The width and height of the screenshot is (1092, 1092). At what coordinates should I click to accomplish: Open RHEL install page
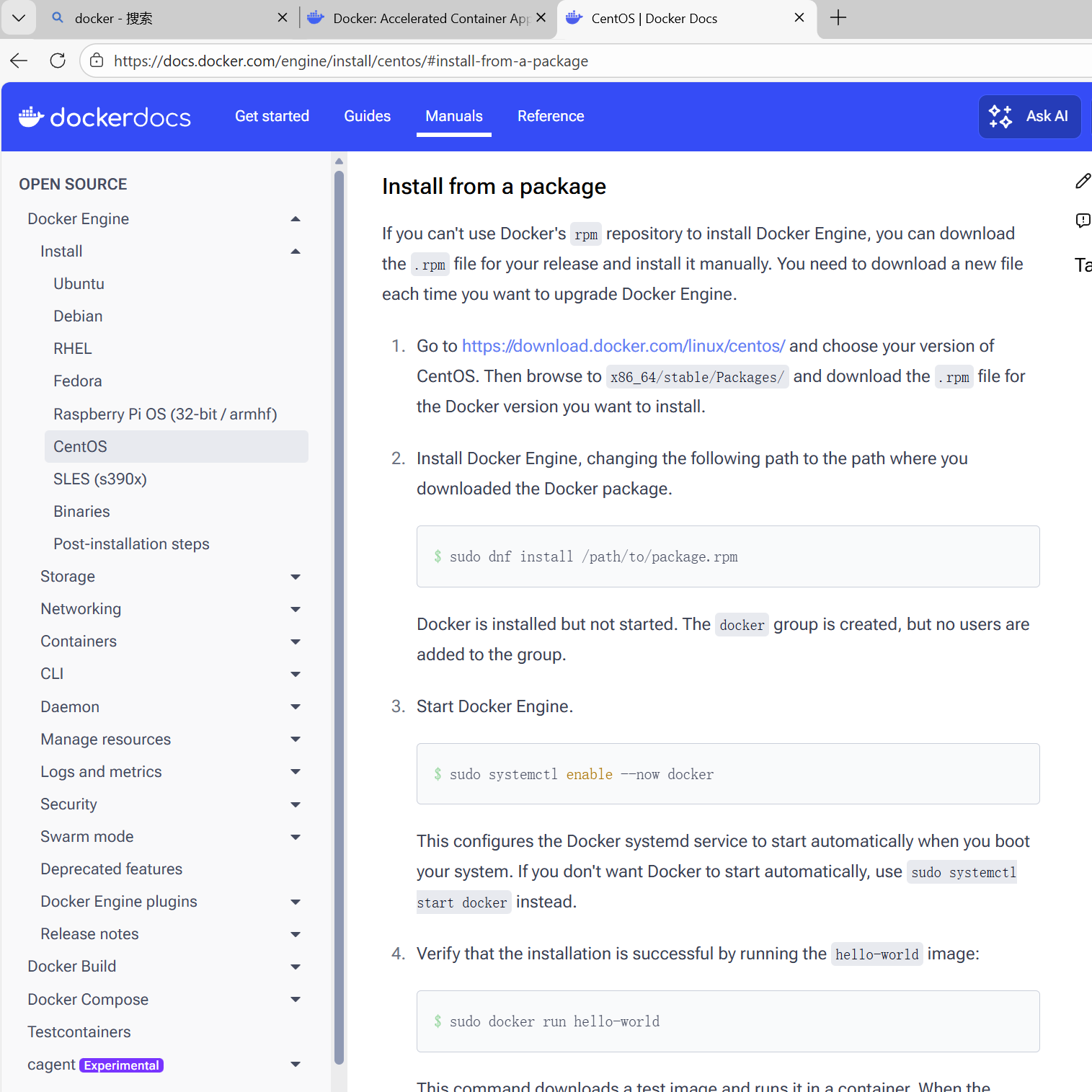pos(73,349)
